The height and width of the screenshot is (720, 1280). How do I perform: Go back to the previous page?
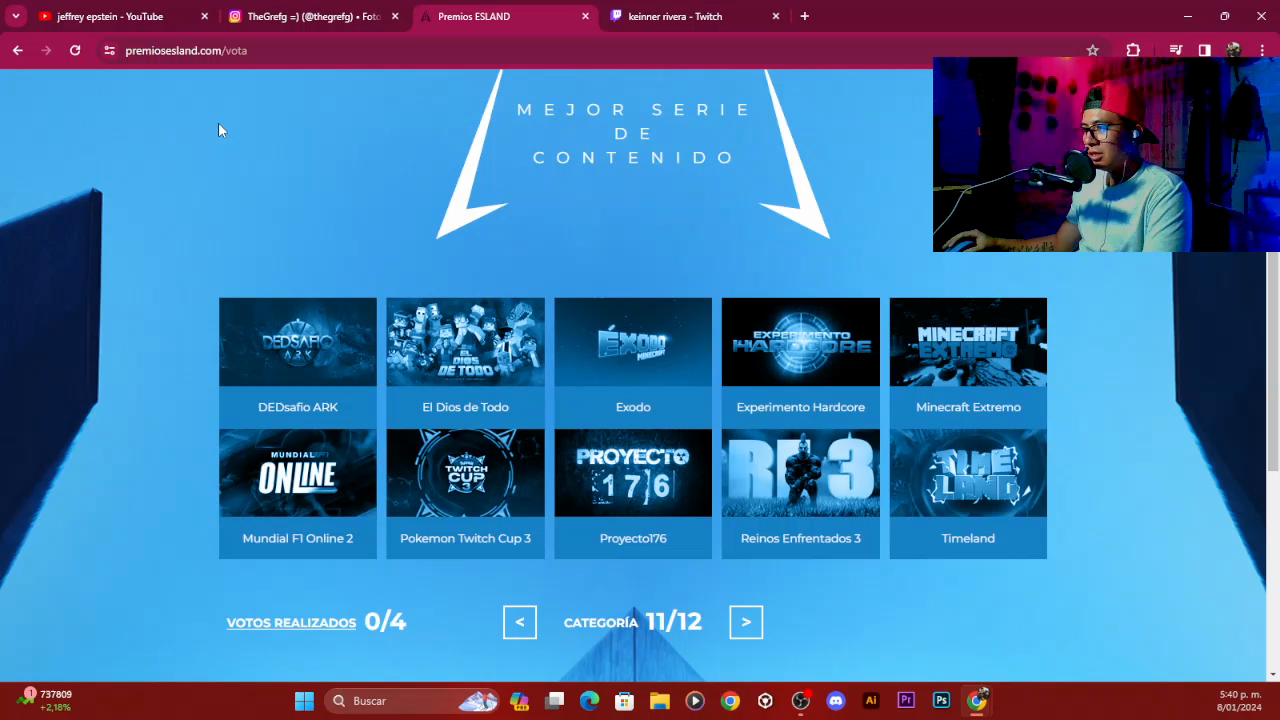click(18, 50)
